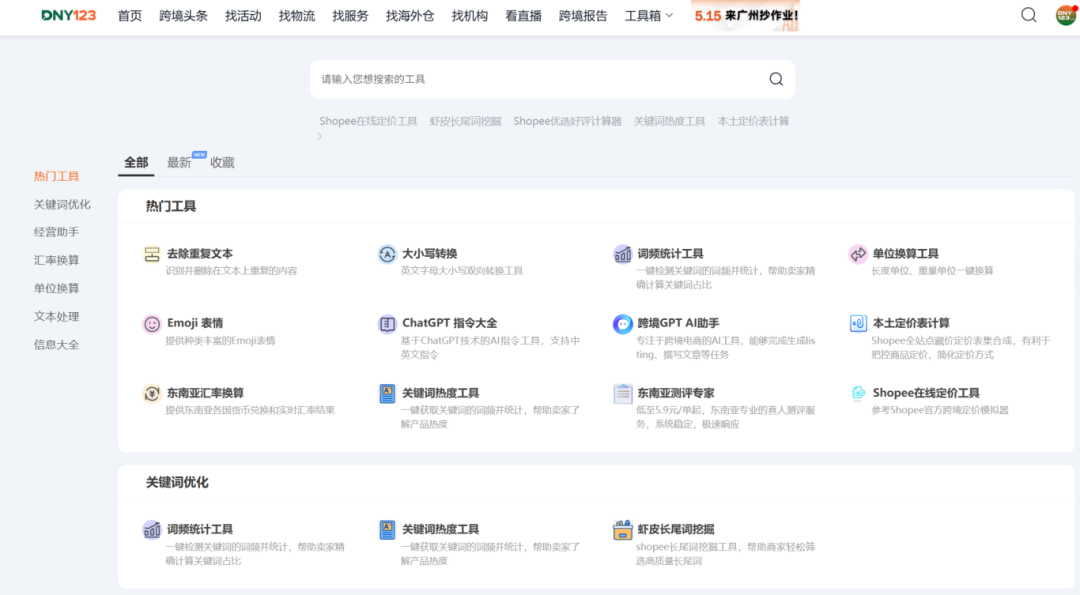The image size is (1080, 595).
Task: Switch to the 最新 tab
Action: point(179,163)
